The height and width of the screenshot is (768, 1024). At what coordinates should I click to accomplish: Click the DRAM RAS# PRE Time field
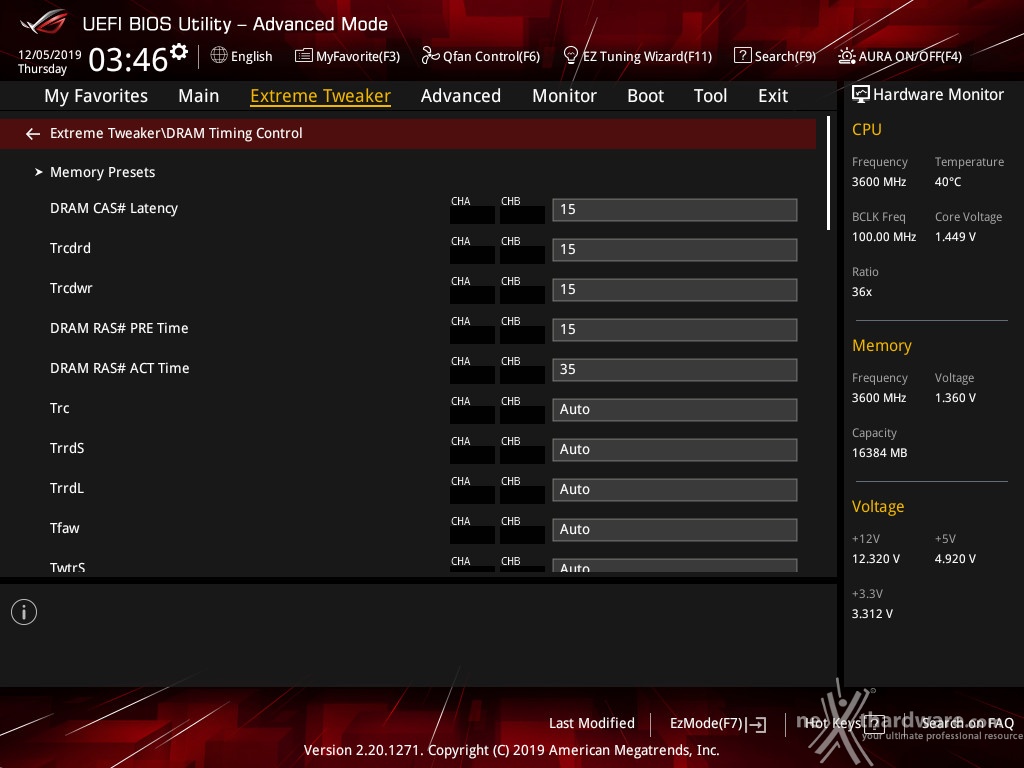click(x=675, y=329)
